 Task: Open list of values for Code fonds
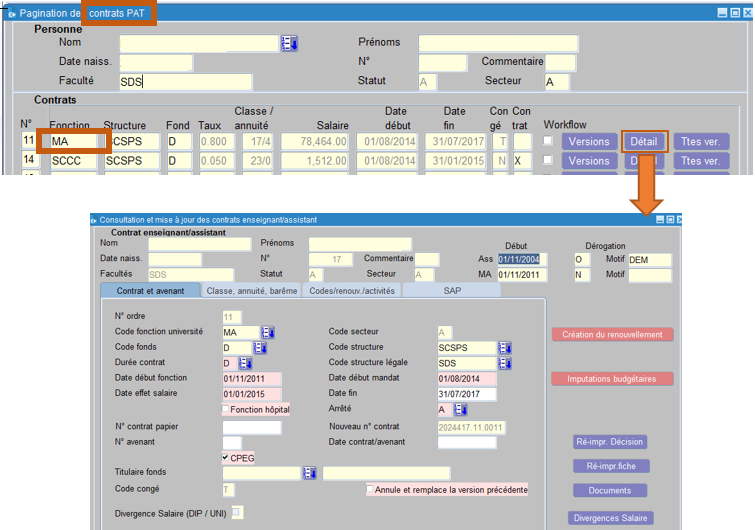pyautogui.click(x=260, y=348)
